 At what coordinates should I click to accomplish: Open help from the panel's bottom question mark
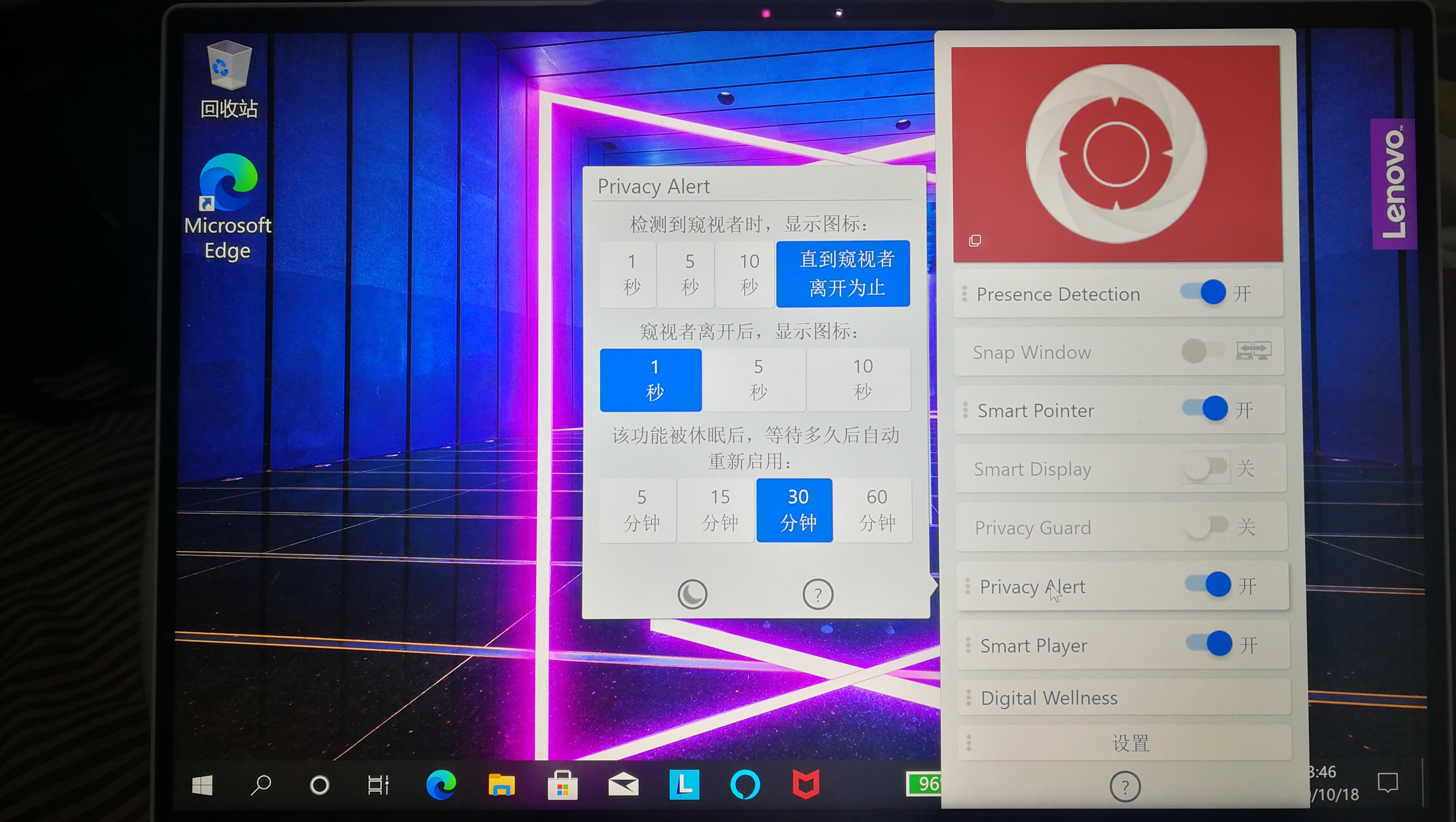pos(1125,786)
